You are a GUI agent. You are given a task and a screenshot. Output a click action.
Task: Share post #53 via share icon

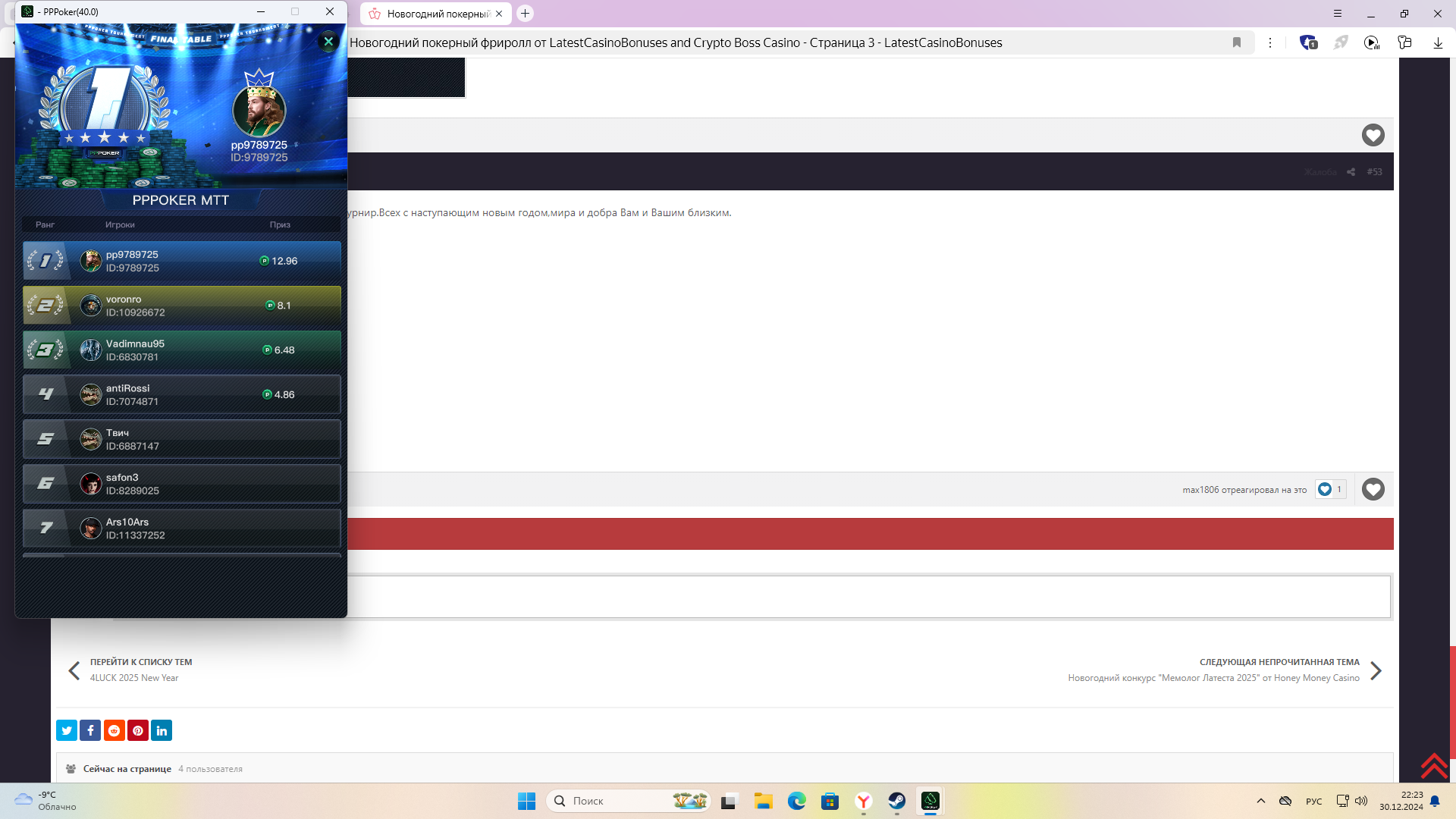point(1351,172)
